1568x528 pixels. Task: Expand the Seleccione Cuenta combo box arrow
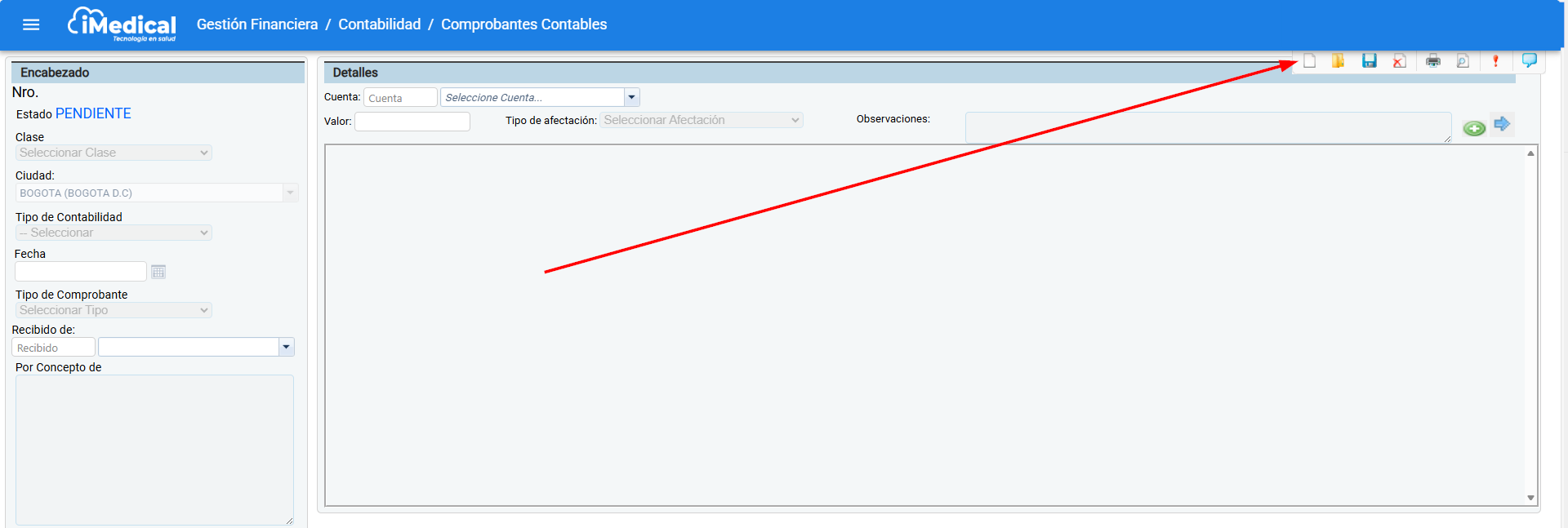pyautogui.click(x=631, y=97)
